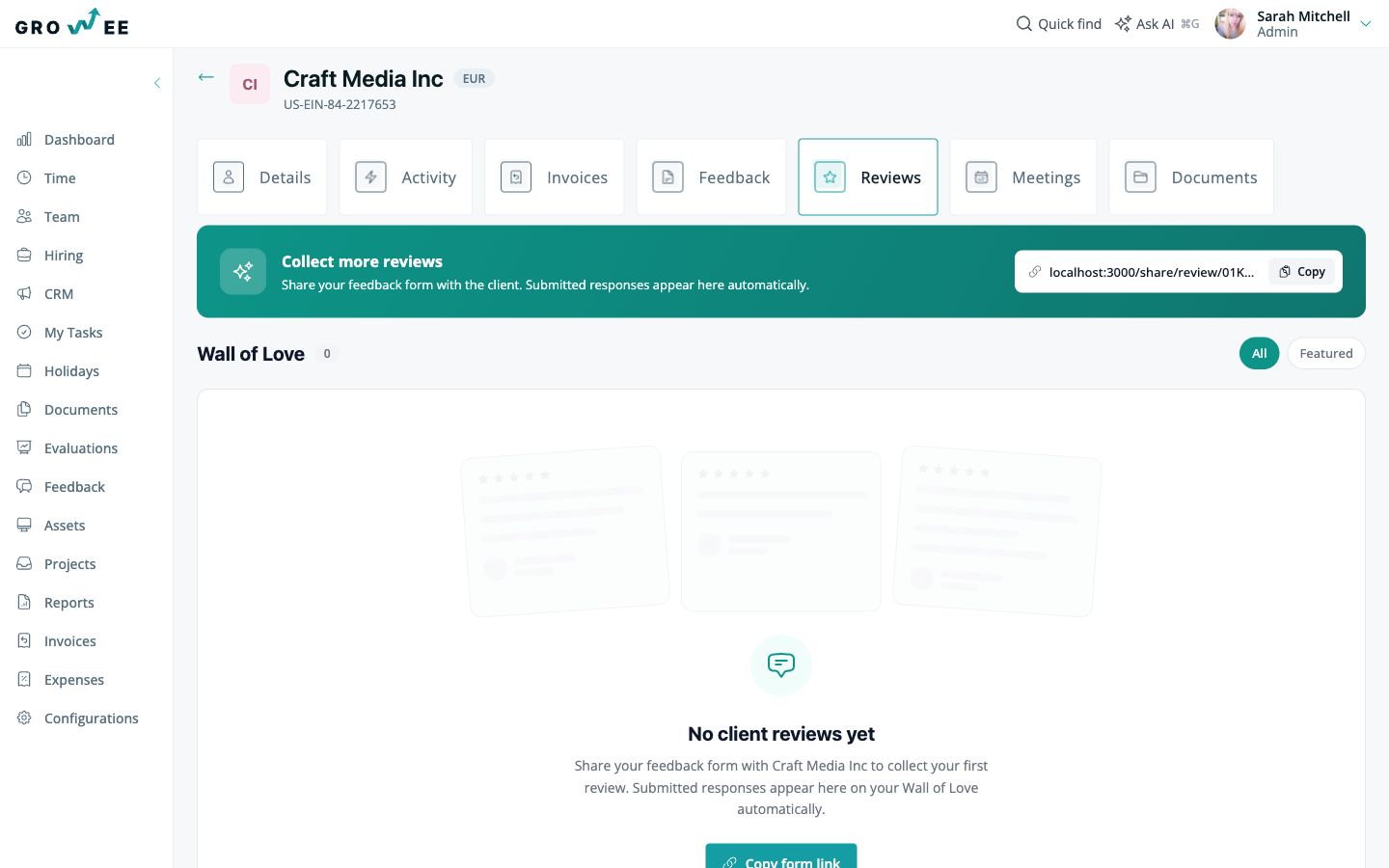Click the CI company avatar
Viewport: 1389px width, 868px height.
(x=250, y=84)
